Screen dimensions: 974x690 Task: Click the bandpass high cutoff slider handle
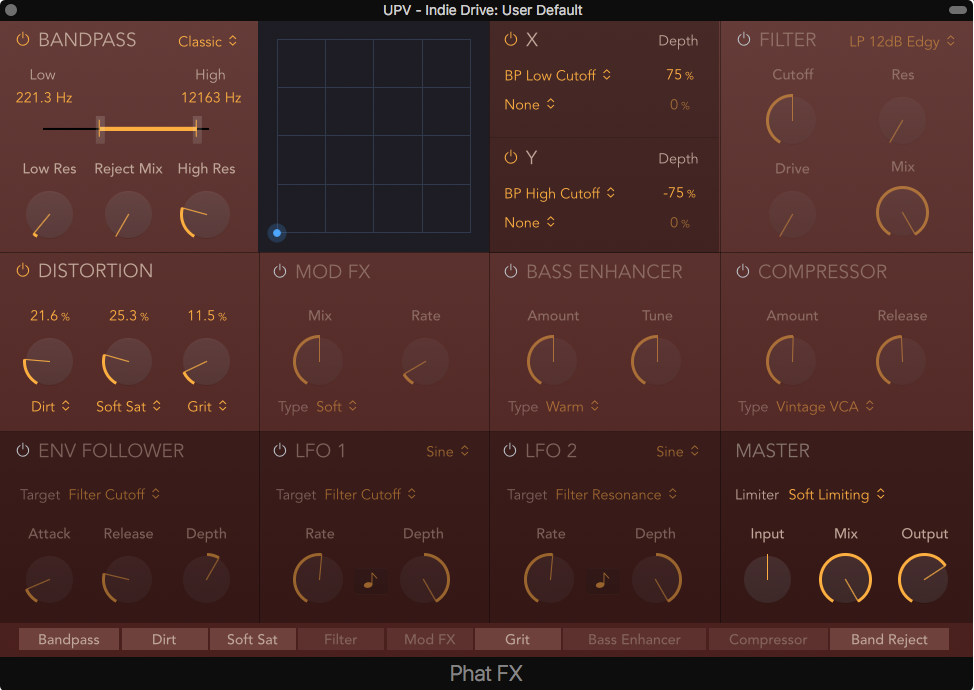(x=197, y=129)
